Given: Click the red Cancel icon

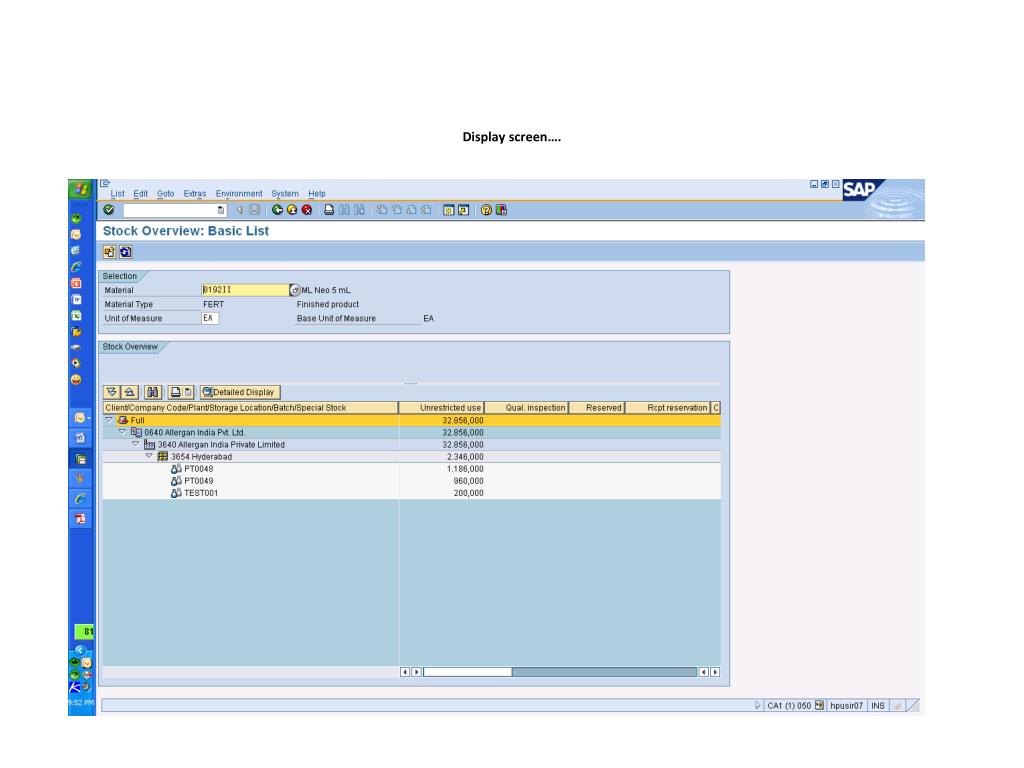Looking at the screenshot, I should (306, 210).
